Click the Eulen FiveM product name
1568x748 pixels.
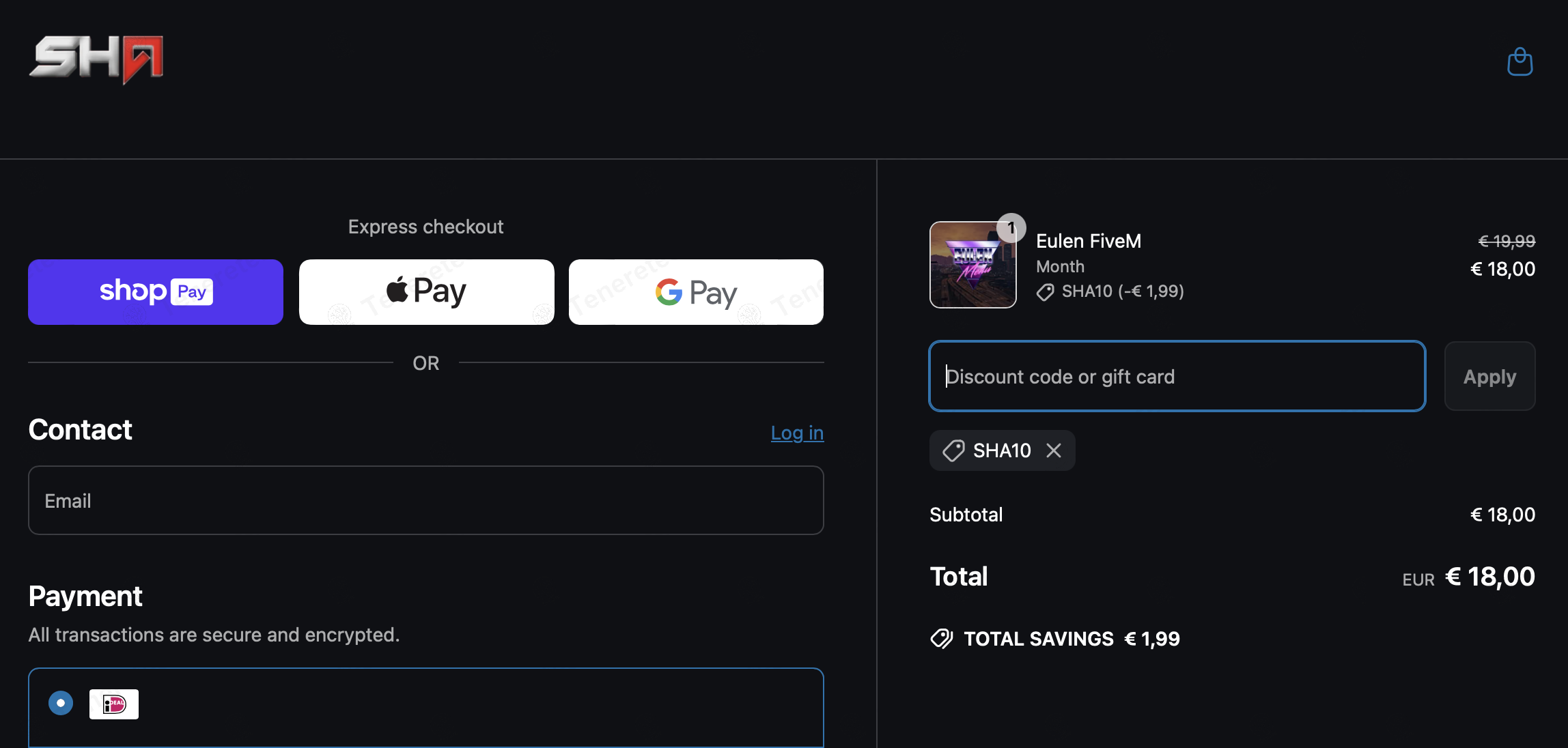tap(1088, 241)
